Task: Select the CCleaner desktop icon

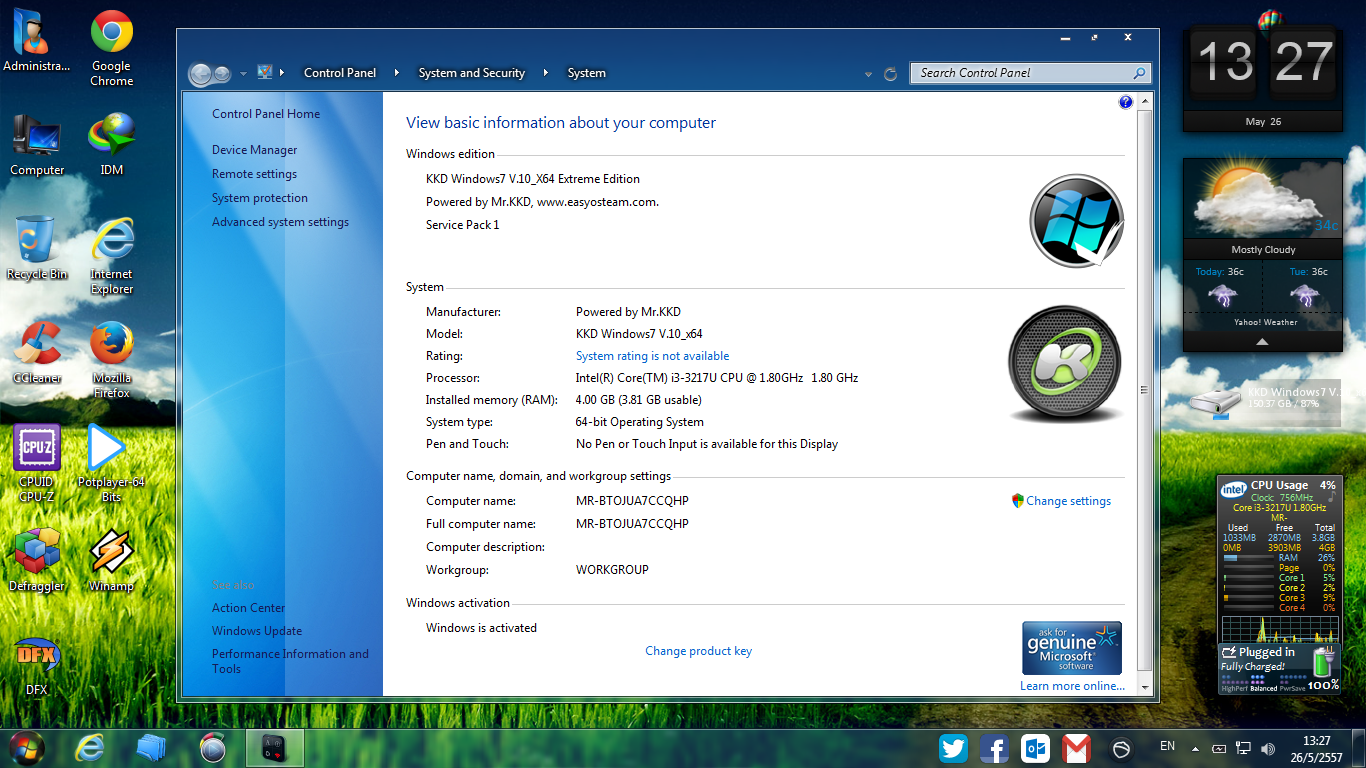Action: [x=37, y=353]
